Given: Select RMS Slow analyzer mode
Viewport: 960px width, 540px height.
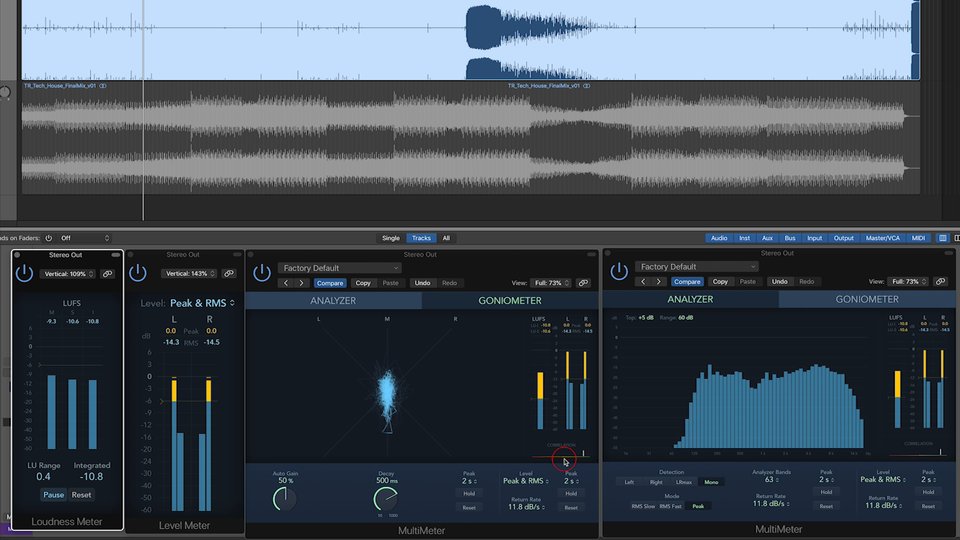Looking at the screenshot, I should 643,506.
